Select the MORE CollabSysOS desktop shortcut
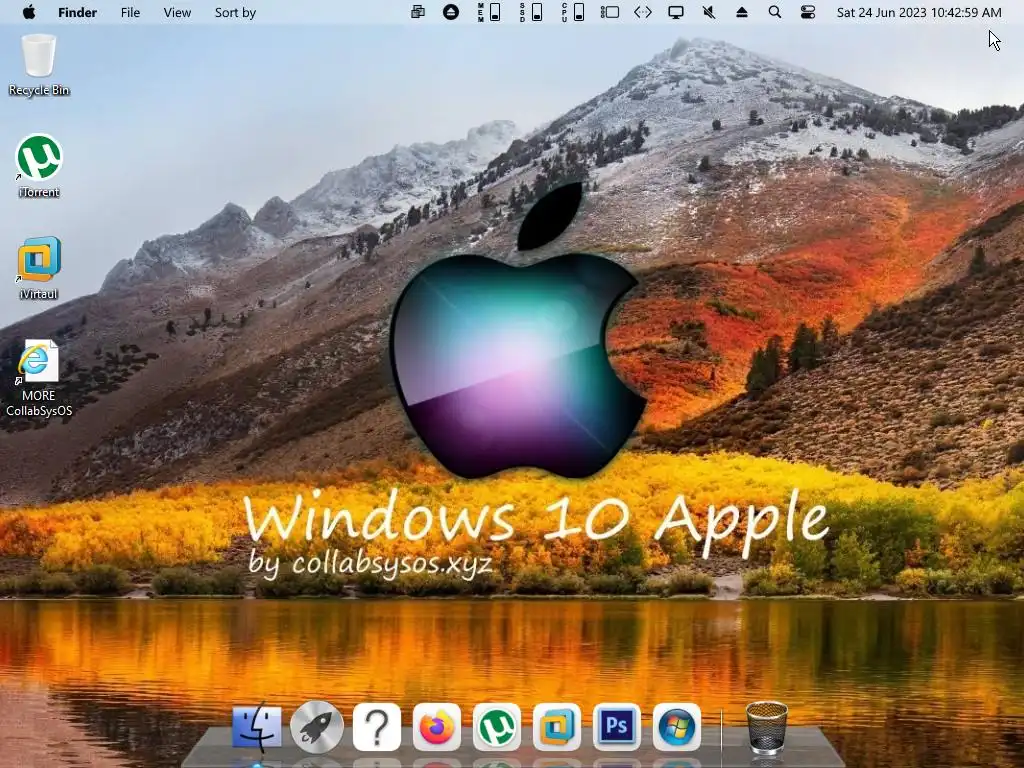 click(39, 377)
